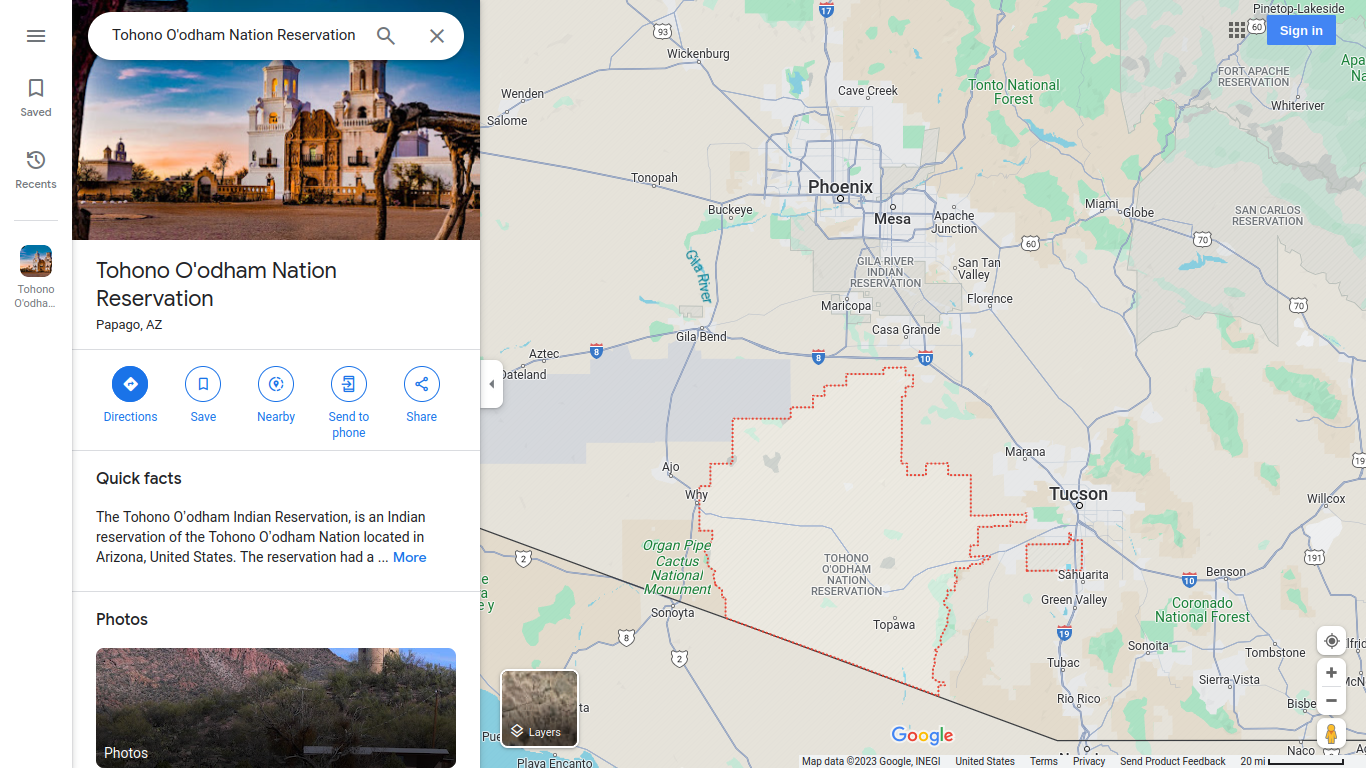Zoom in on the map
1366x768 pixels.
pos(1331,673)
